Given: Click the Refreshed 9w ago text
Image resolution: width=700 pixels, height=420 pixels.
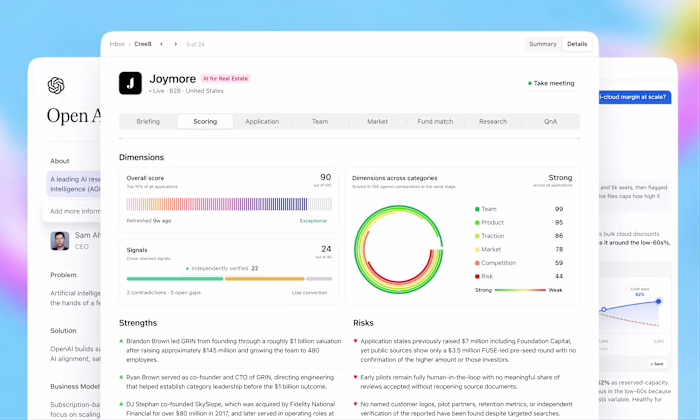Looking at the screenshot, I should point(149,221).
